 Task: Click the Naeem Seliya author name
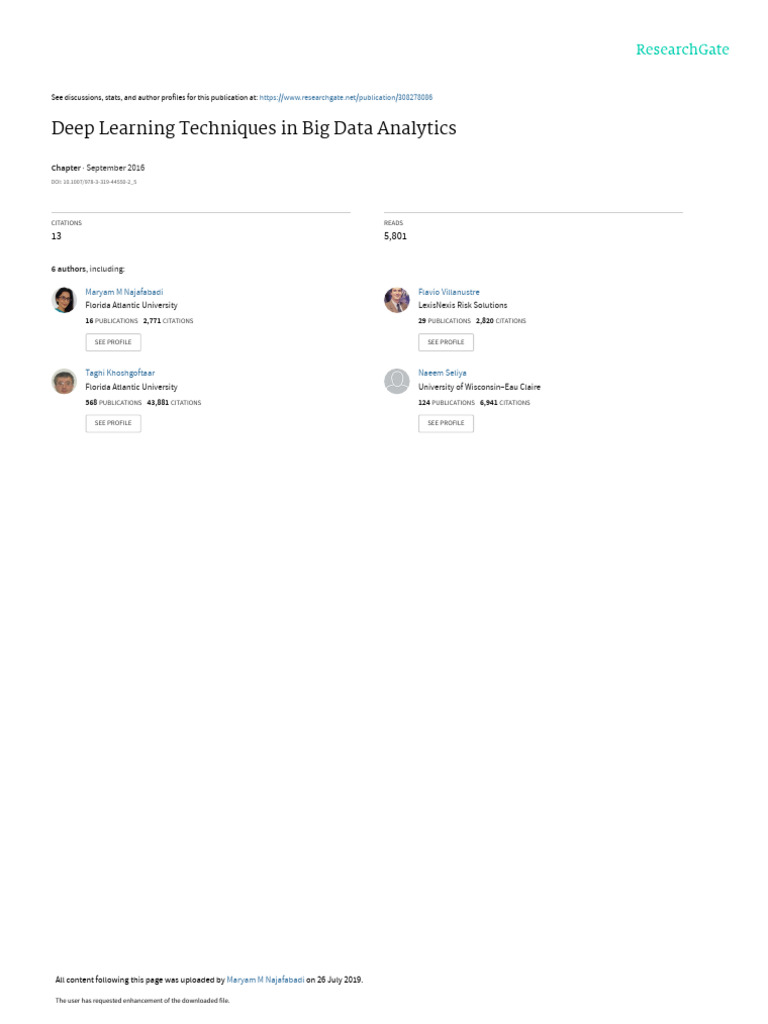click(x=442, y=373)
